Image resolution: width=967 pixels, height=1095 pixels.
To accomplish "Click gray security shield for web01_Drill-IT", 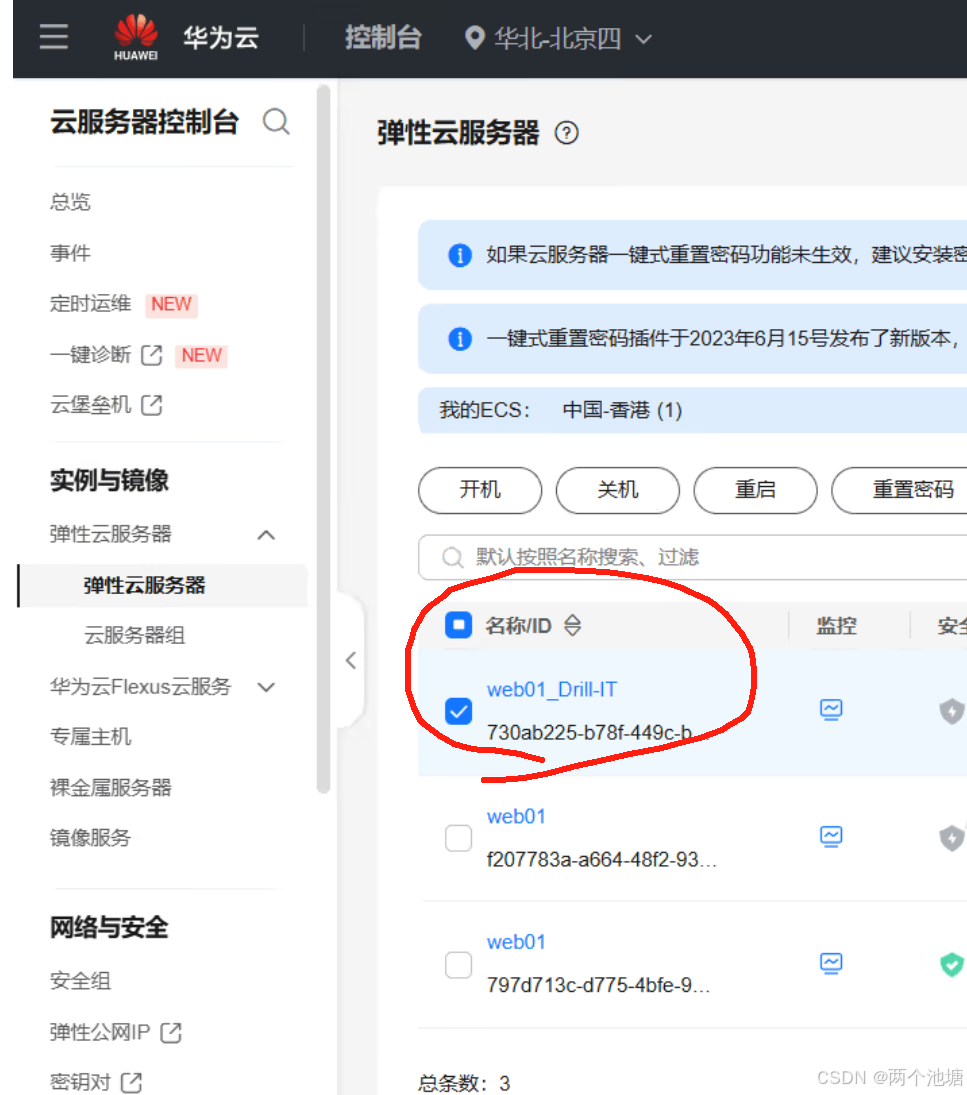I will (x=952, y=711).
